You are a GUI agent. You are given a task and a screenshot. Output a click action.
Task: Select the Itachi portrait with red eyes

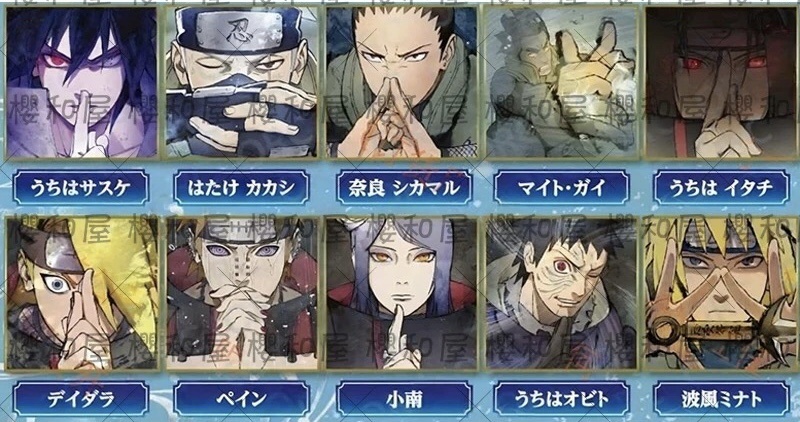(721, 82)
